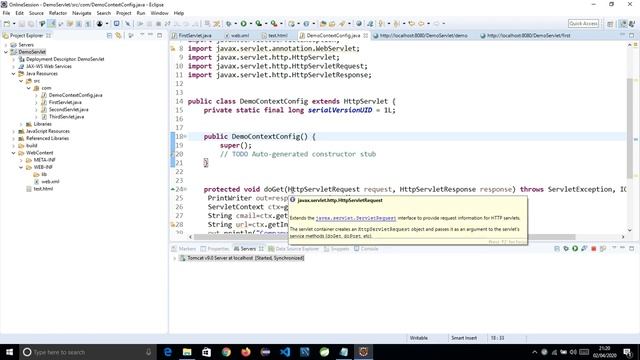Click the back navigation arrow toolbar icon
The image size is (640, 360).
421,24
